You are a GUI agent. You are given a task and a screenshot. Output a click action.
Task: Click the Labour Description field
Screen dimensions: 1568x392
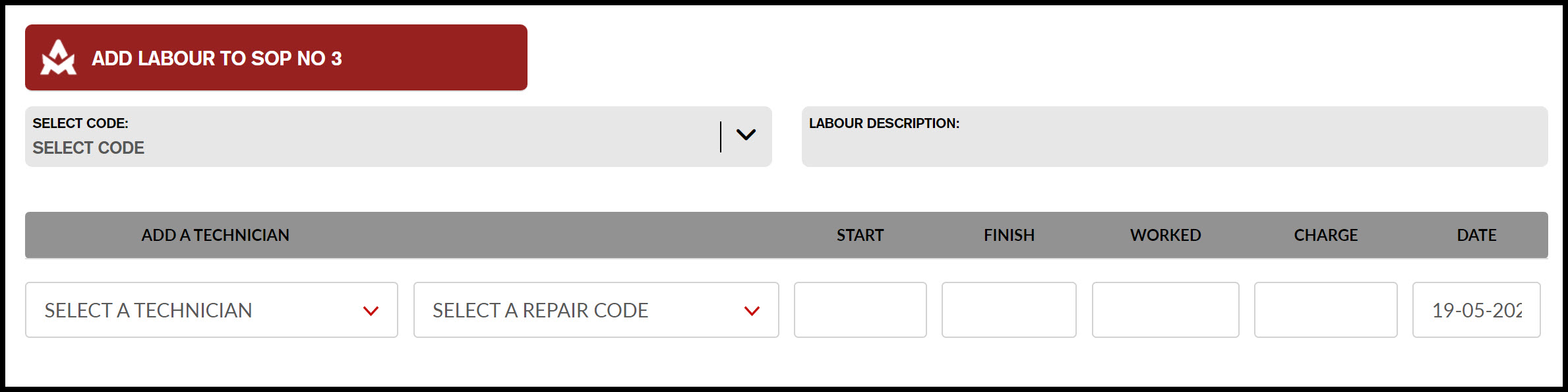pos(1174,137)
